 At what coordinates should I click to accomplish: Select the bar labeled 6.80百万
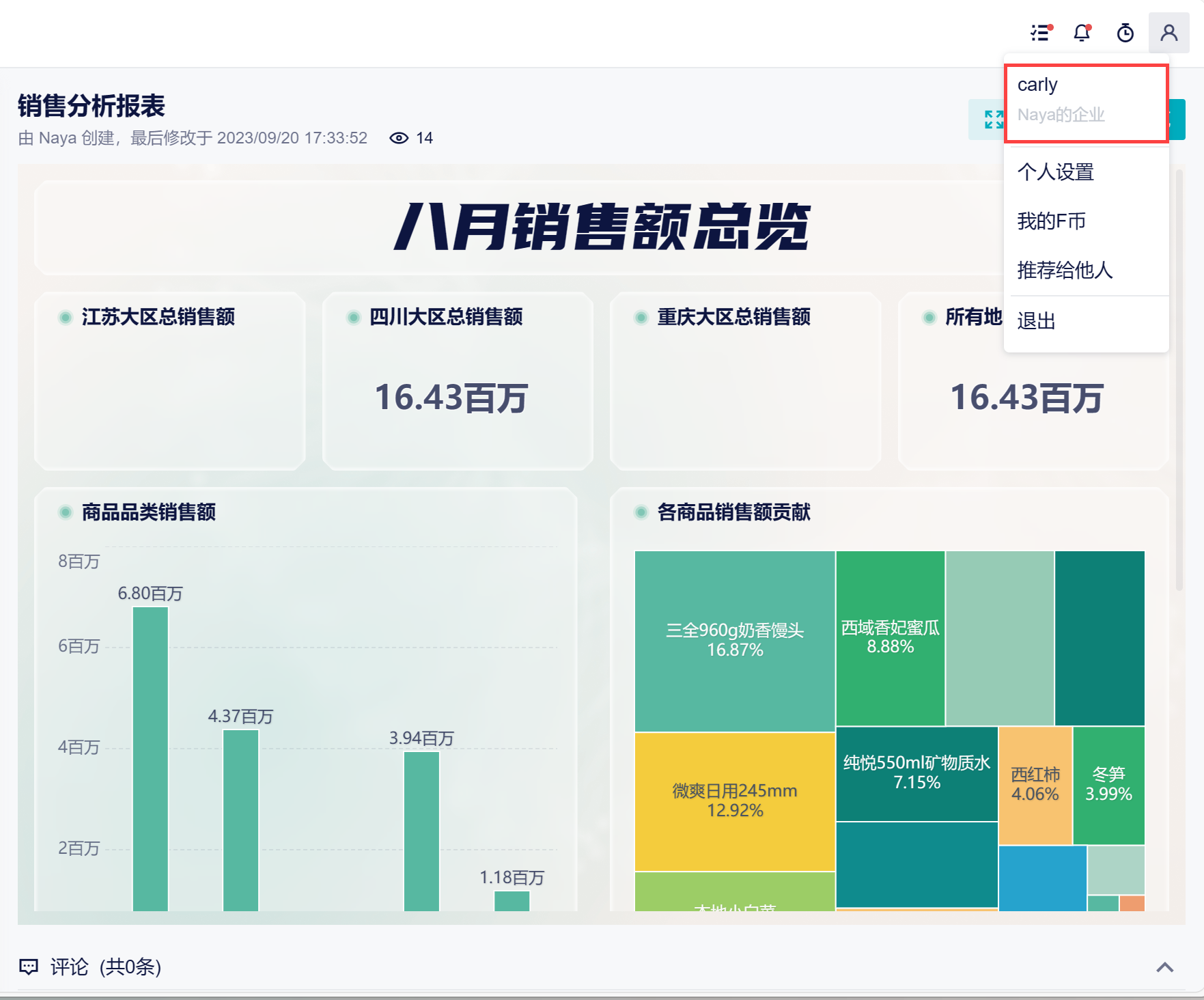150,759
